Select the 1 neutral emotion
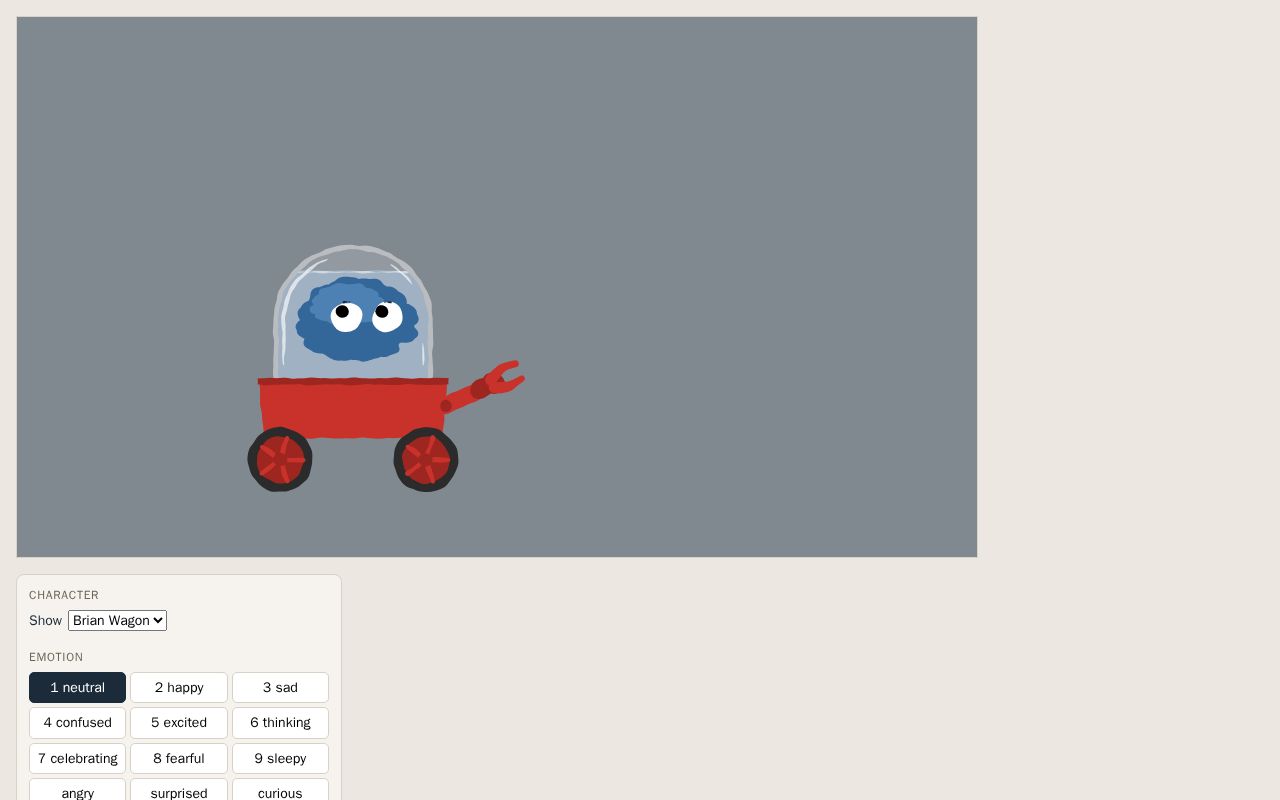 (77, 687)
